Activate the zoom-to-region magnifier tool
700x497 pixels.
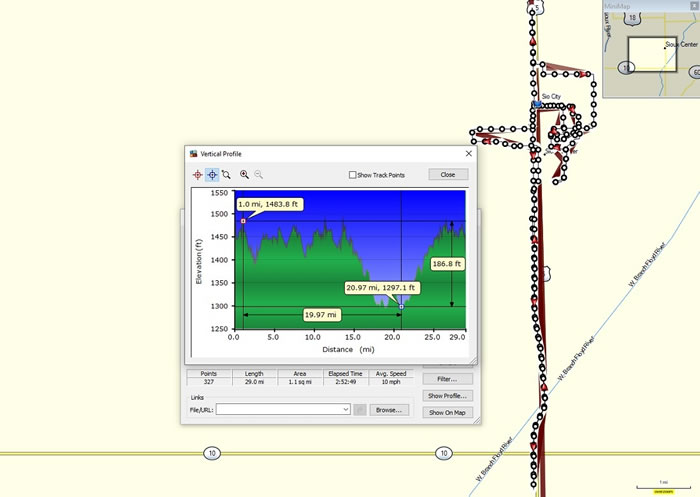pos(226,175)
